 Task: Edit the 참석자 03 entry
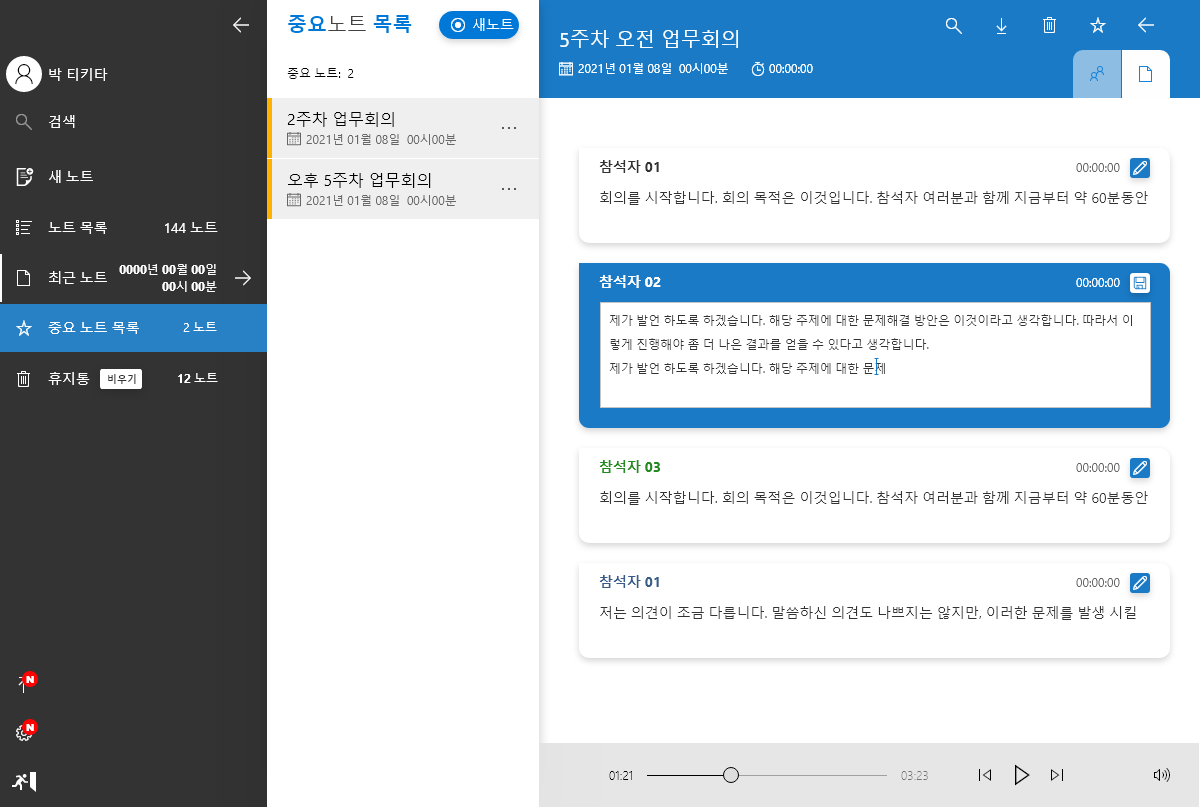click(x=1139, y=467)
